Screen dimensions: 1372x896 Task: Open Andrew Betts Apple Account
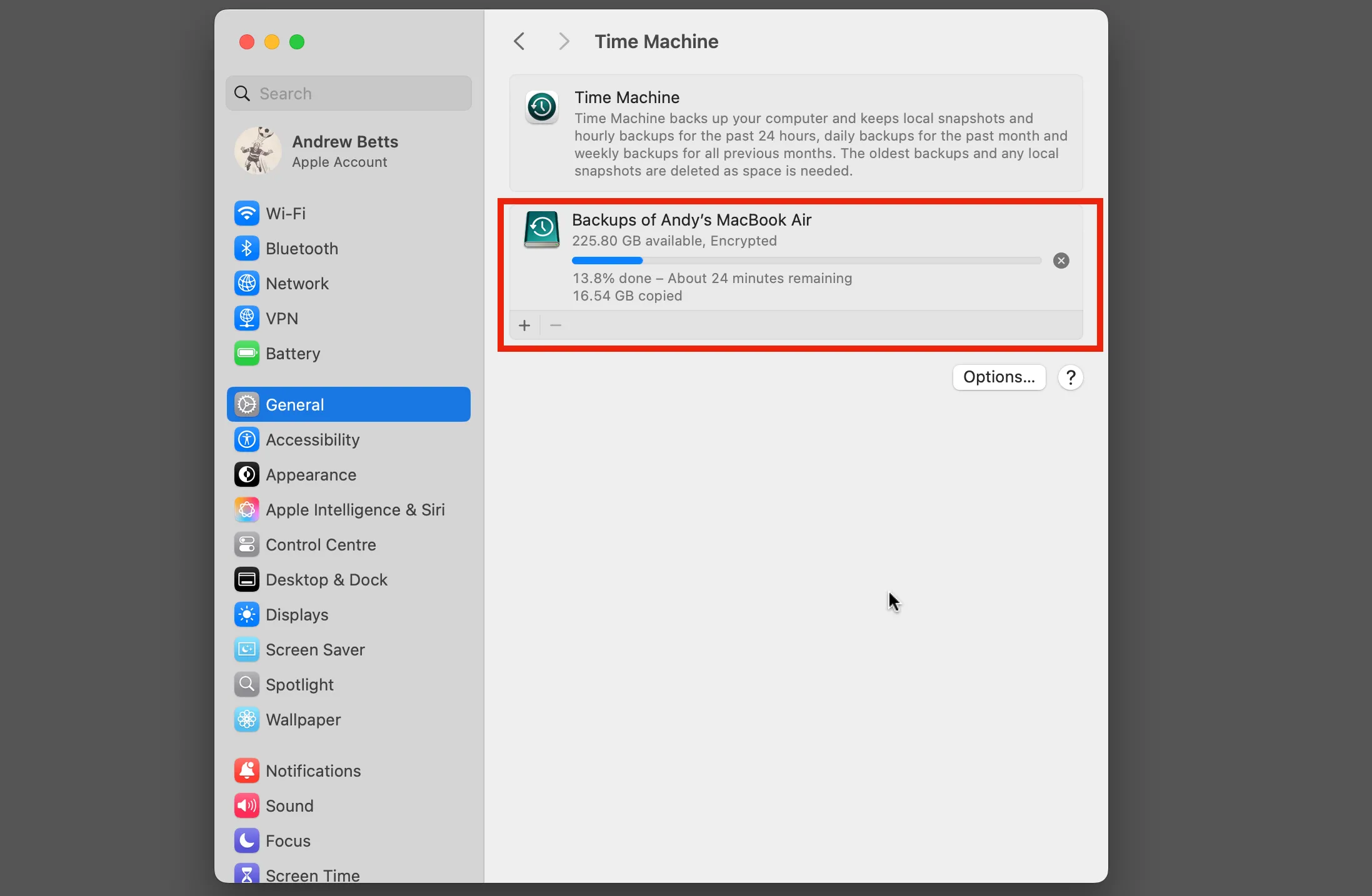pos(344,151)
